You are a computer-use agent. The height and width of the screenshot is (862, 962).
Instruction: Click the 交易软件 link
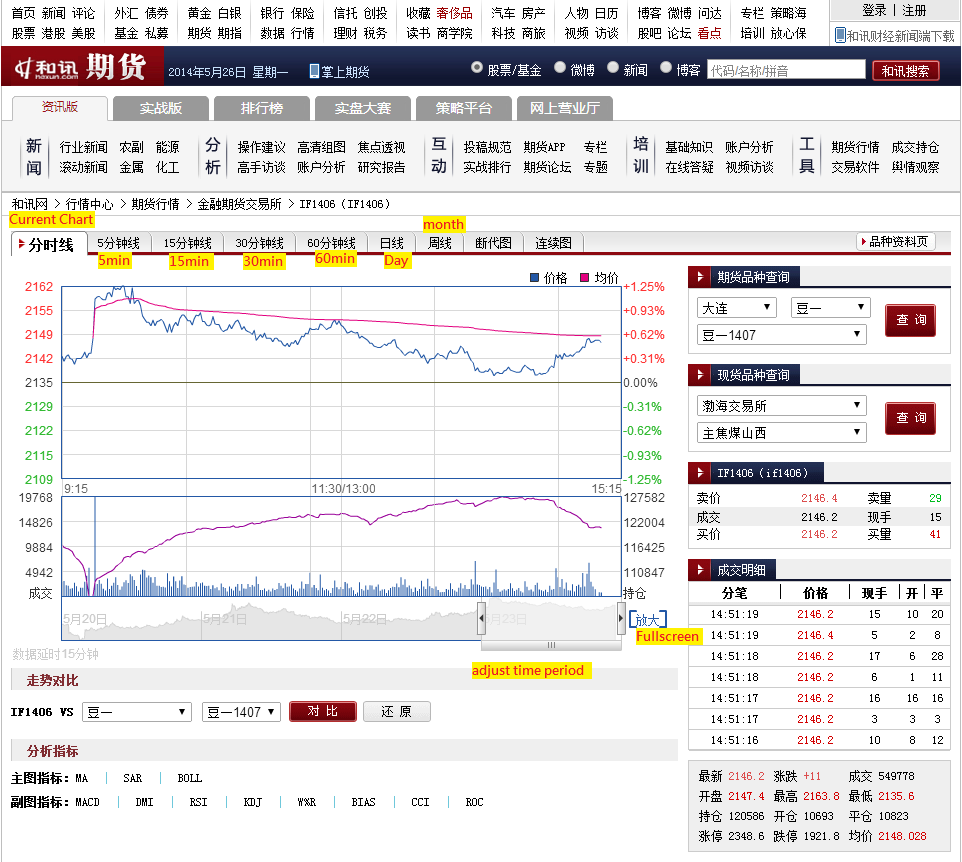coord(855,167)
